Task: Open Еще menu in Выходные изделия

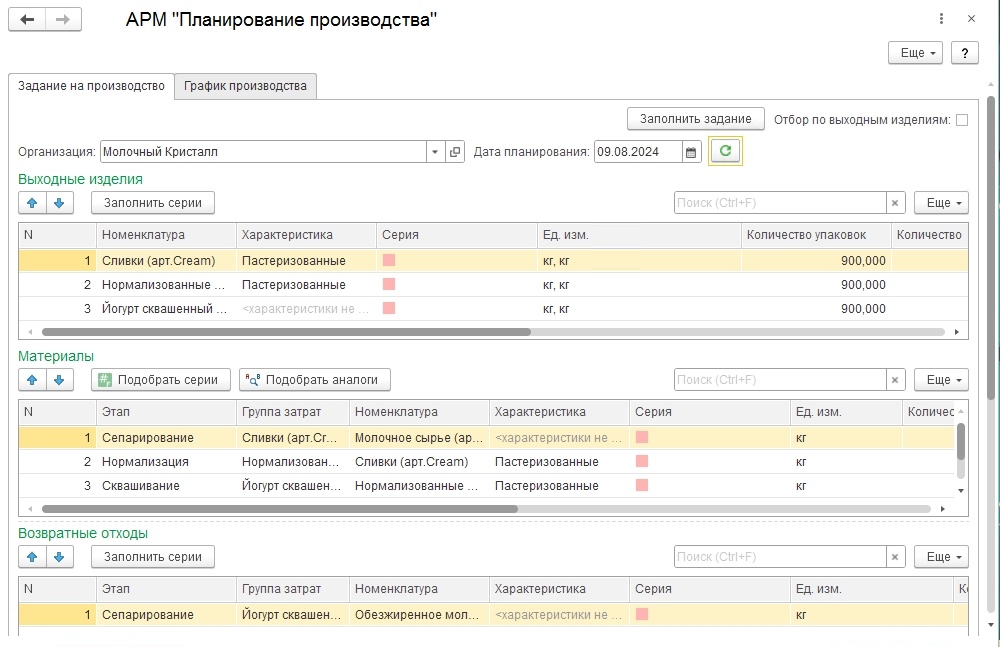Action: coord(941,203)
